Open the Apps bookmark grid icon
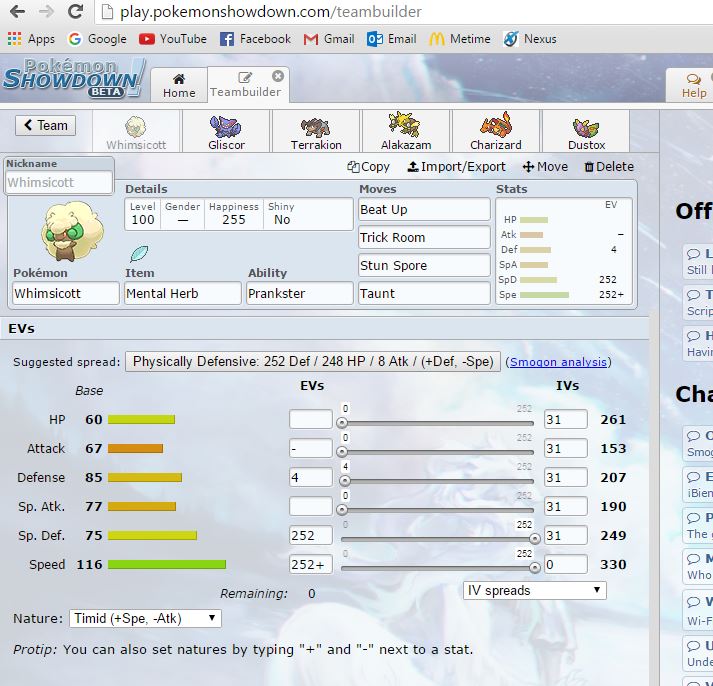 [15, 39]
